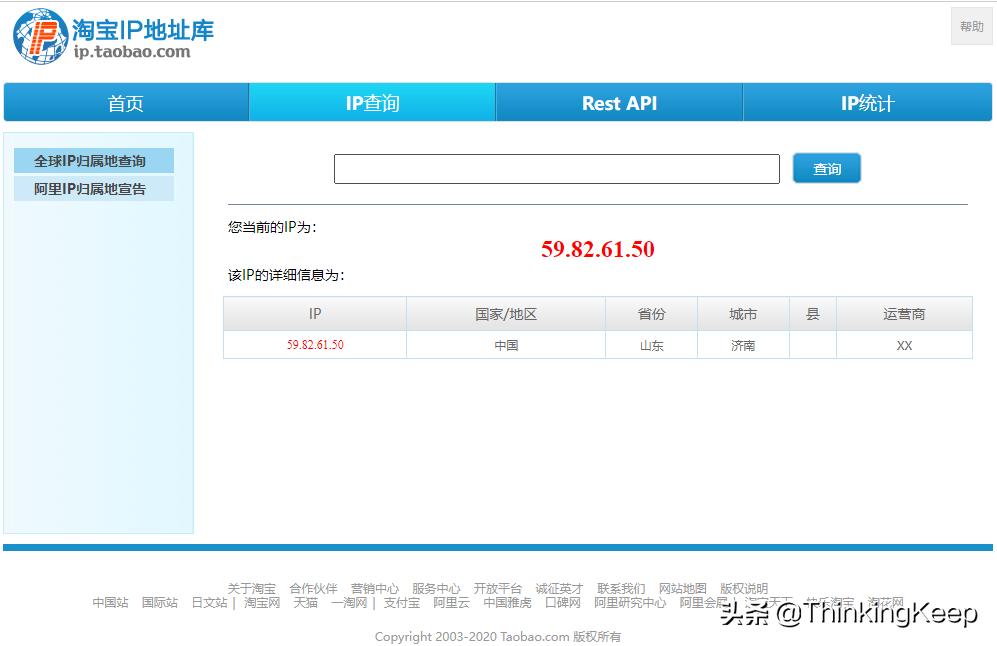Select 全球IP归属地查询 in the sidebar
997x646 pixels.
(x=93, y=161)
